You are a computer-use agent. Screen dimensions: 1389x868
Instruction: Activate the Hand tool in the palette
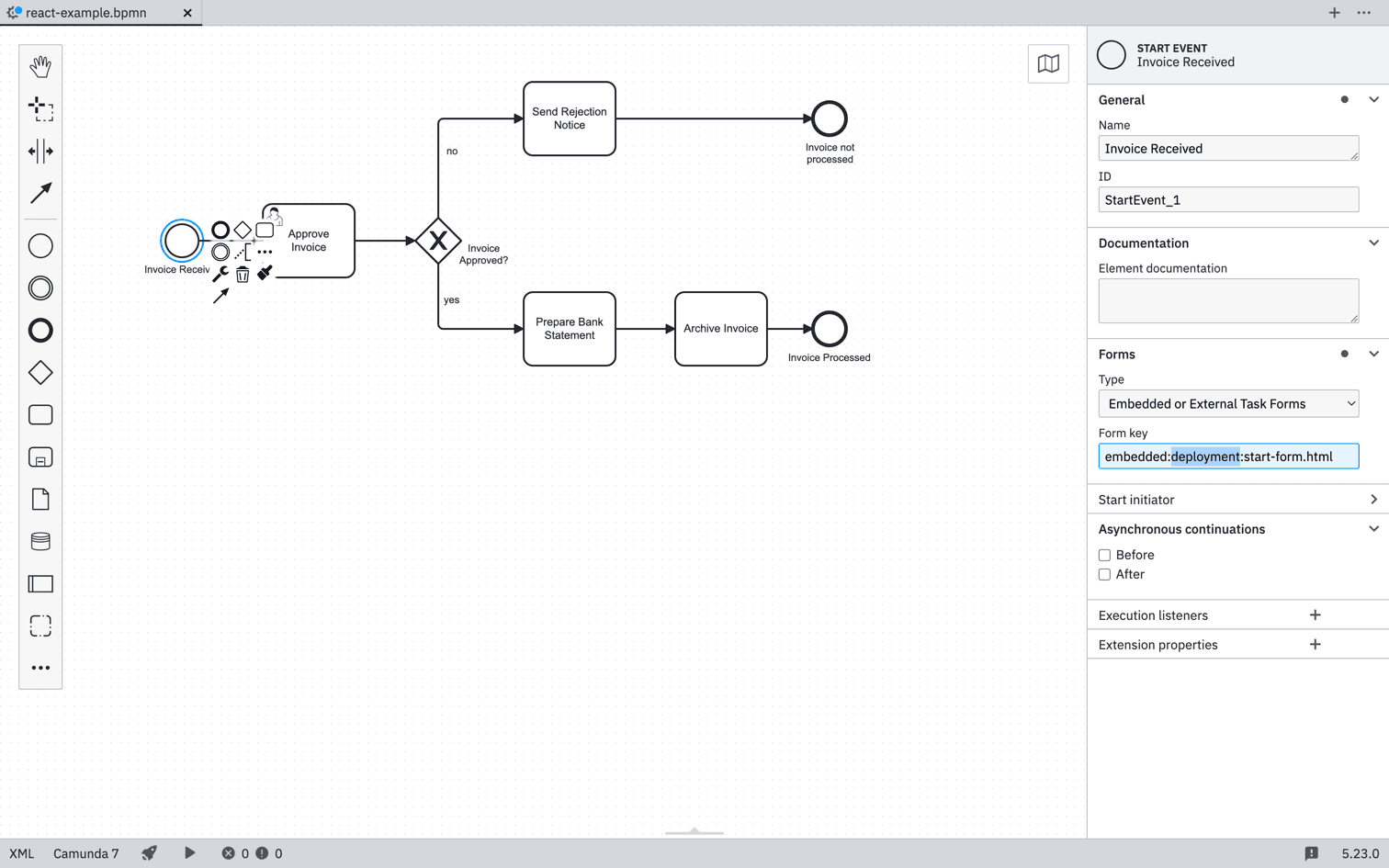(x=40, y=66)
